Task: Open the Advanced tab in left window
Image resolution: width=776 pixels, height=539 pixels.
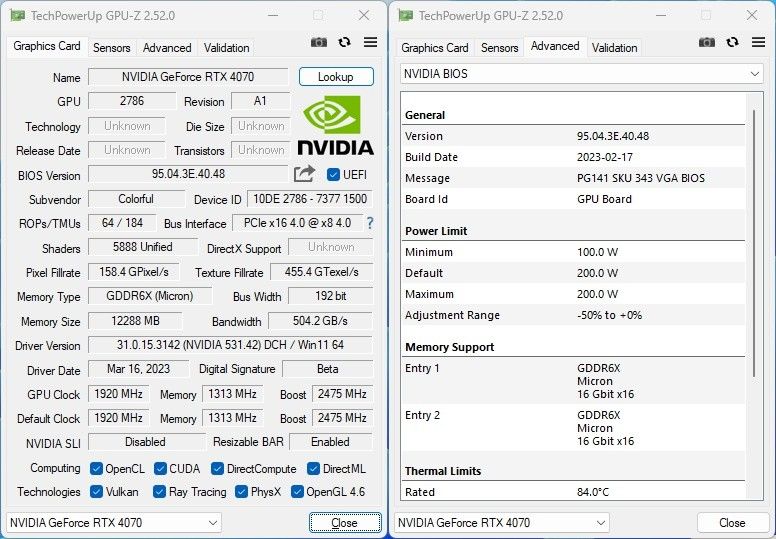Action: (167, 48)
